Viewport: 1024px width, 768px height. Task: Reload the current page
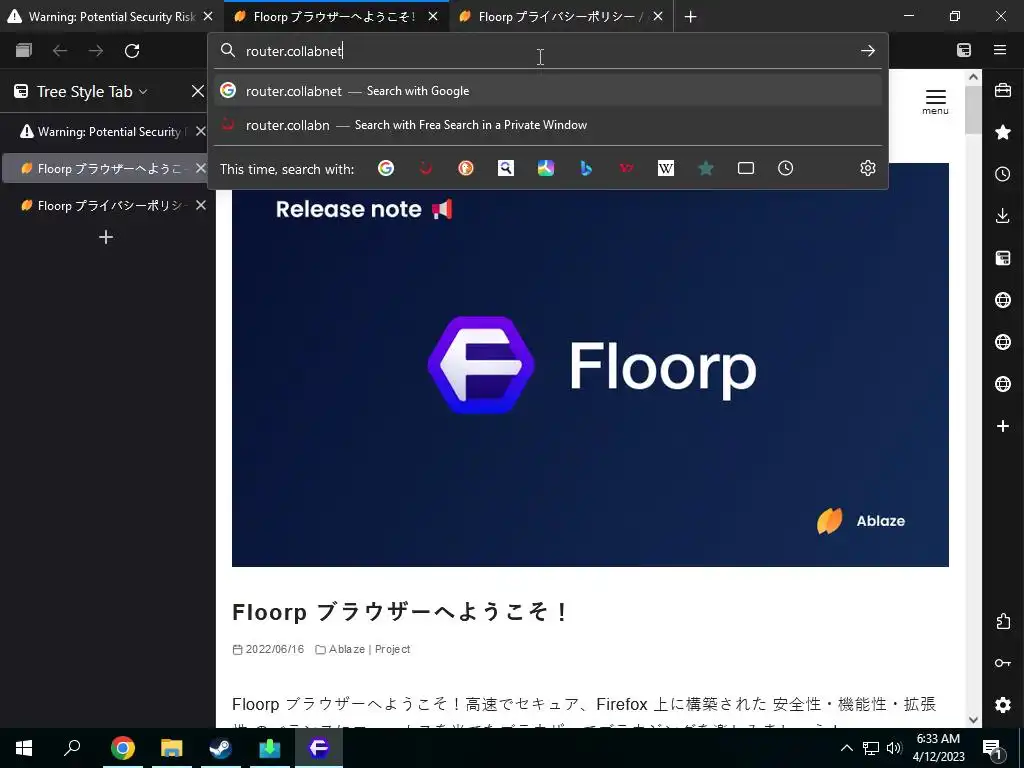click(x=132, y=51)
